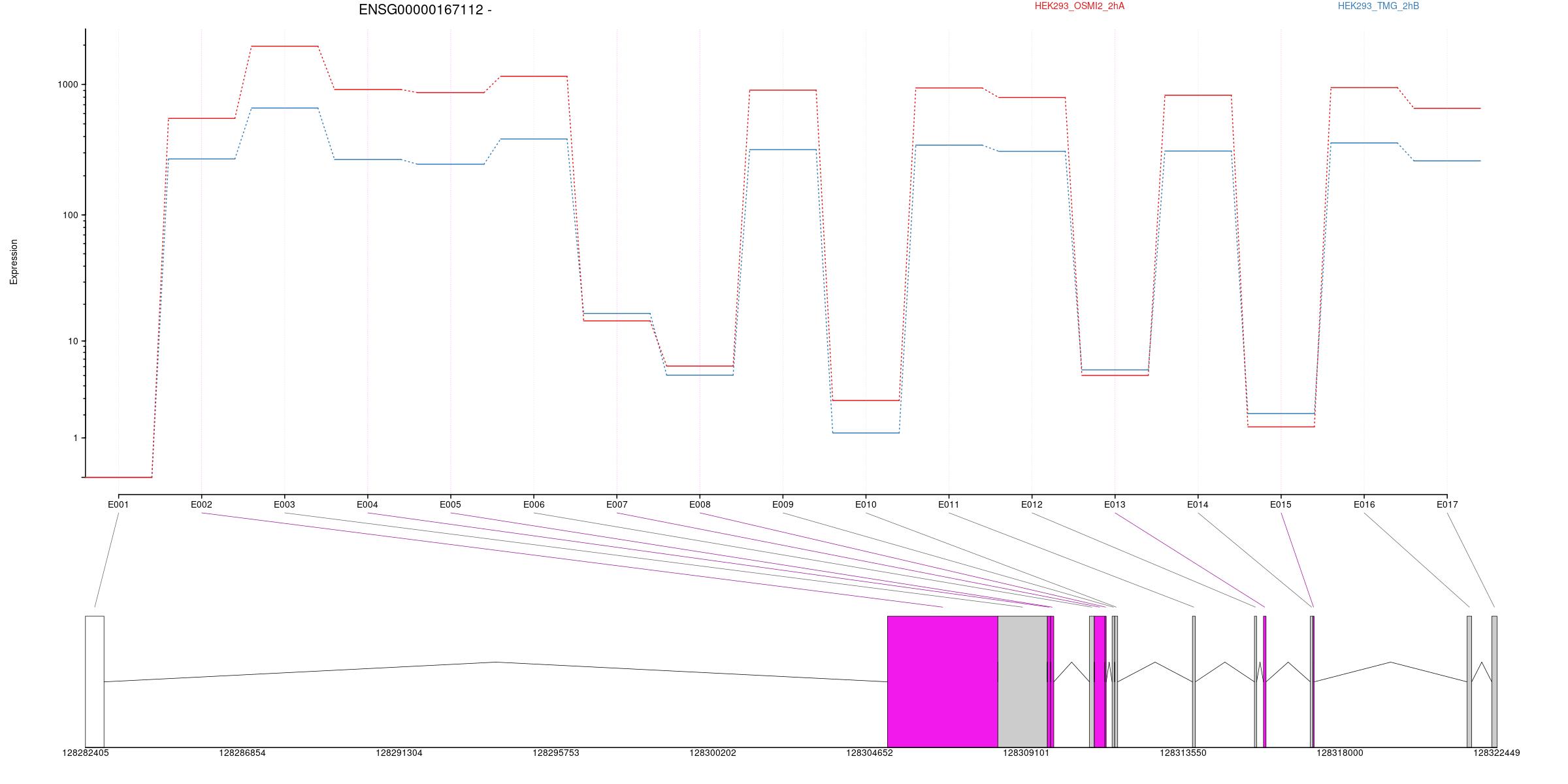The image size is (1568, 784).
Task: Select the HEK293_OSMI2_2hA legend label
Action: click(1079, 6)
